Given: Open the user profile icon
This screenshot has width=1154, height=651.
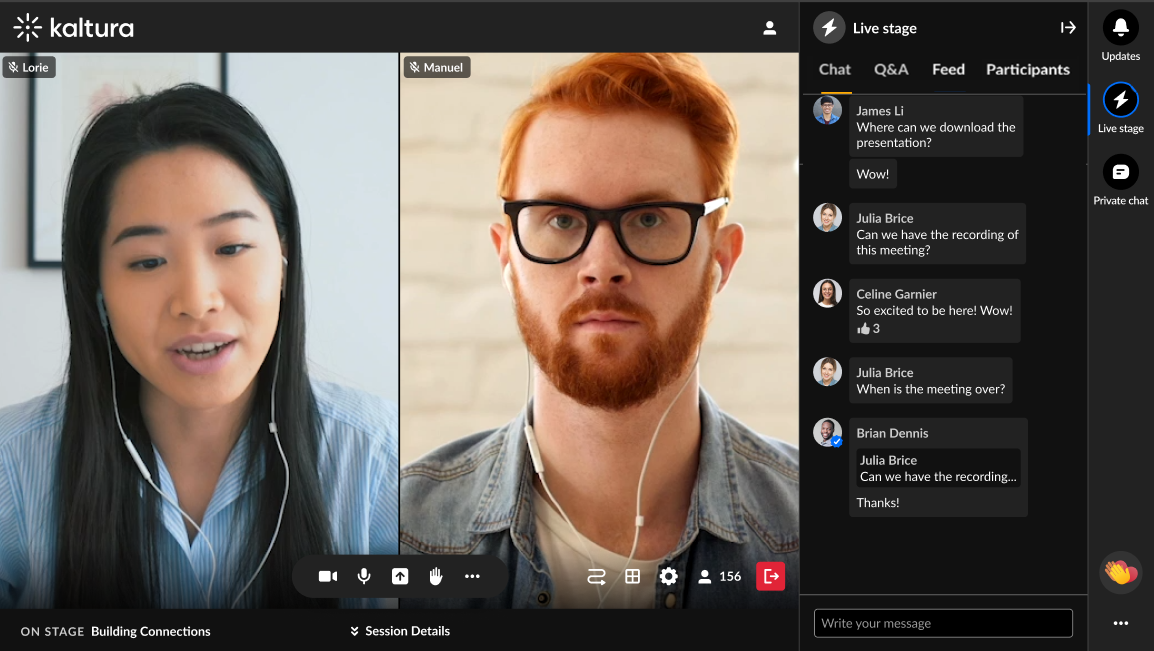Looking at the screenshot, I should tap(769, 28).
